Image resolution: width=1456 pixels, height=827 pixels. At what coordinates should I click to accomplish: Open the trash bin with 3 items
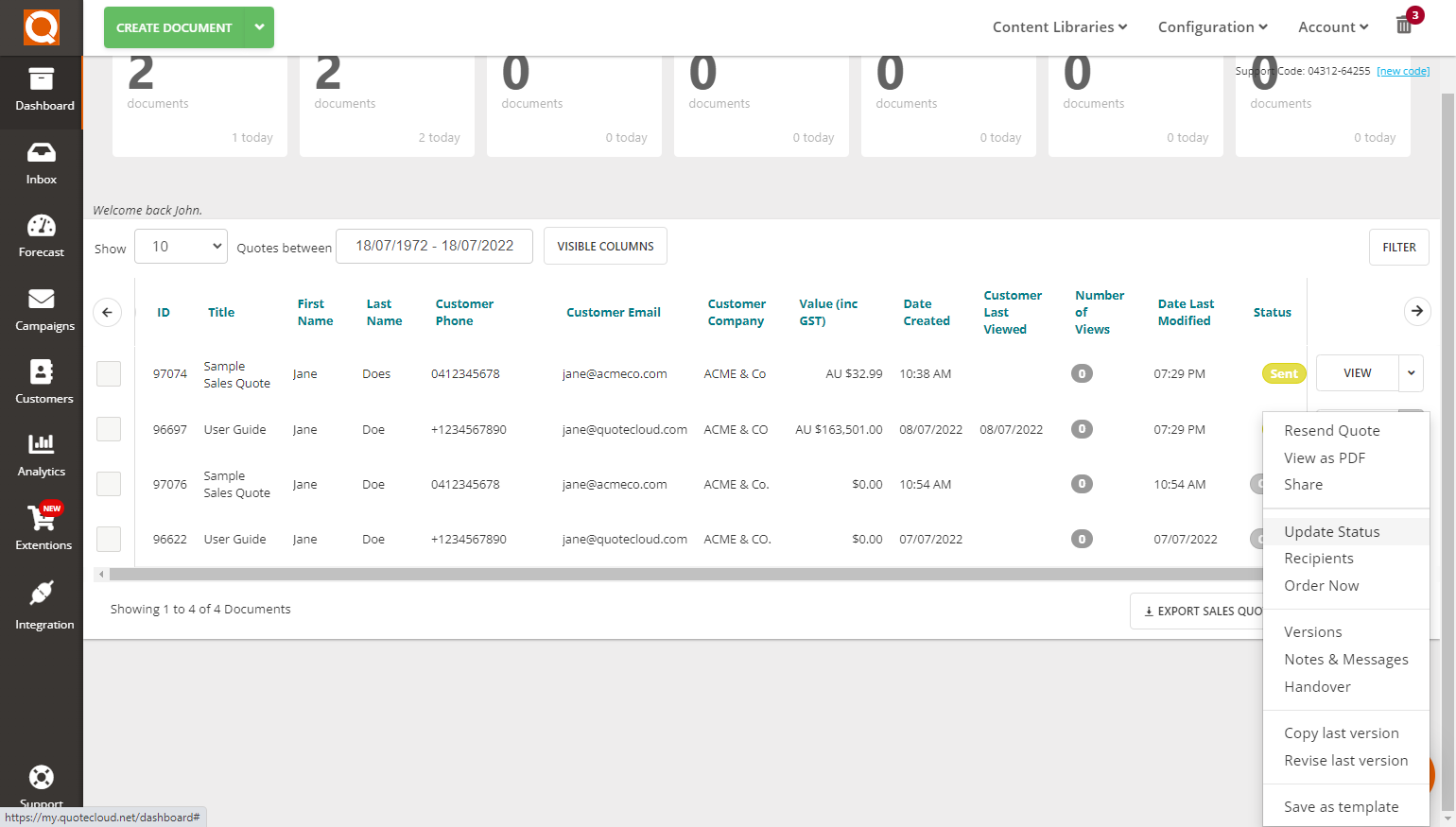pos(1403,26)
